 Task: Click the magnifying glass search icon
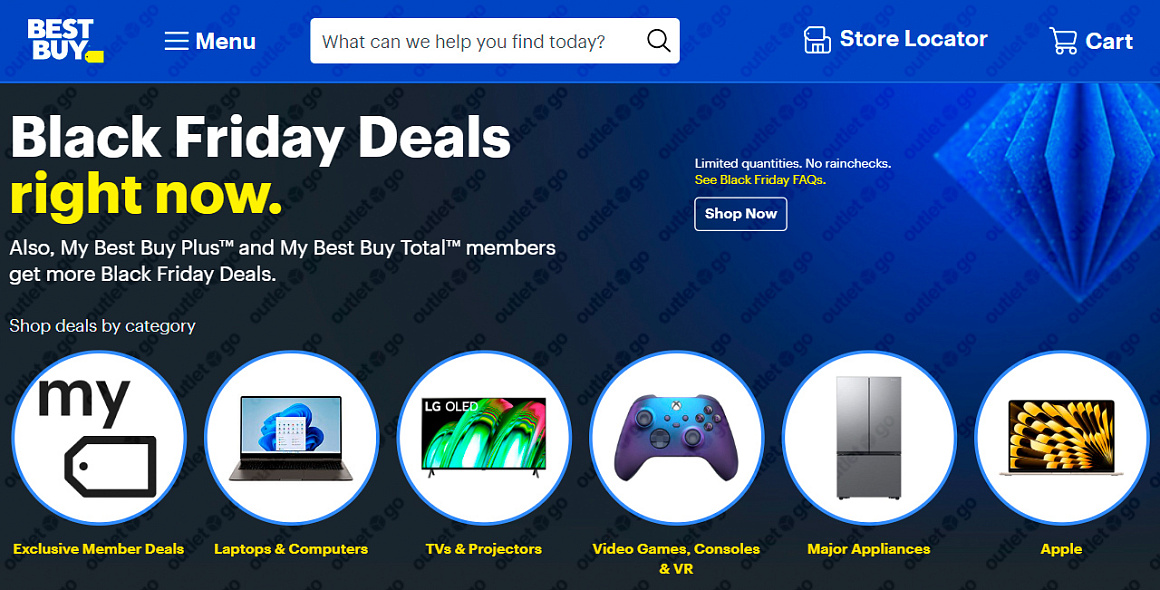click(x=658, y=41)
